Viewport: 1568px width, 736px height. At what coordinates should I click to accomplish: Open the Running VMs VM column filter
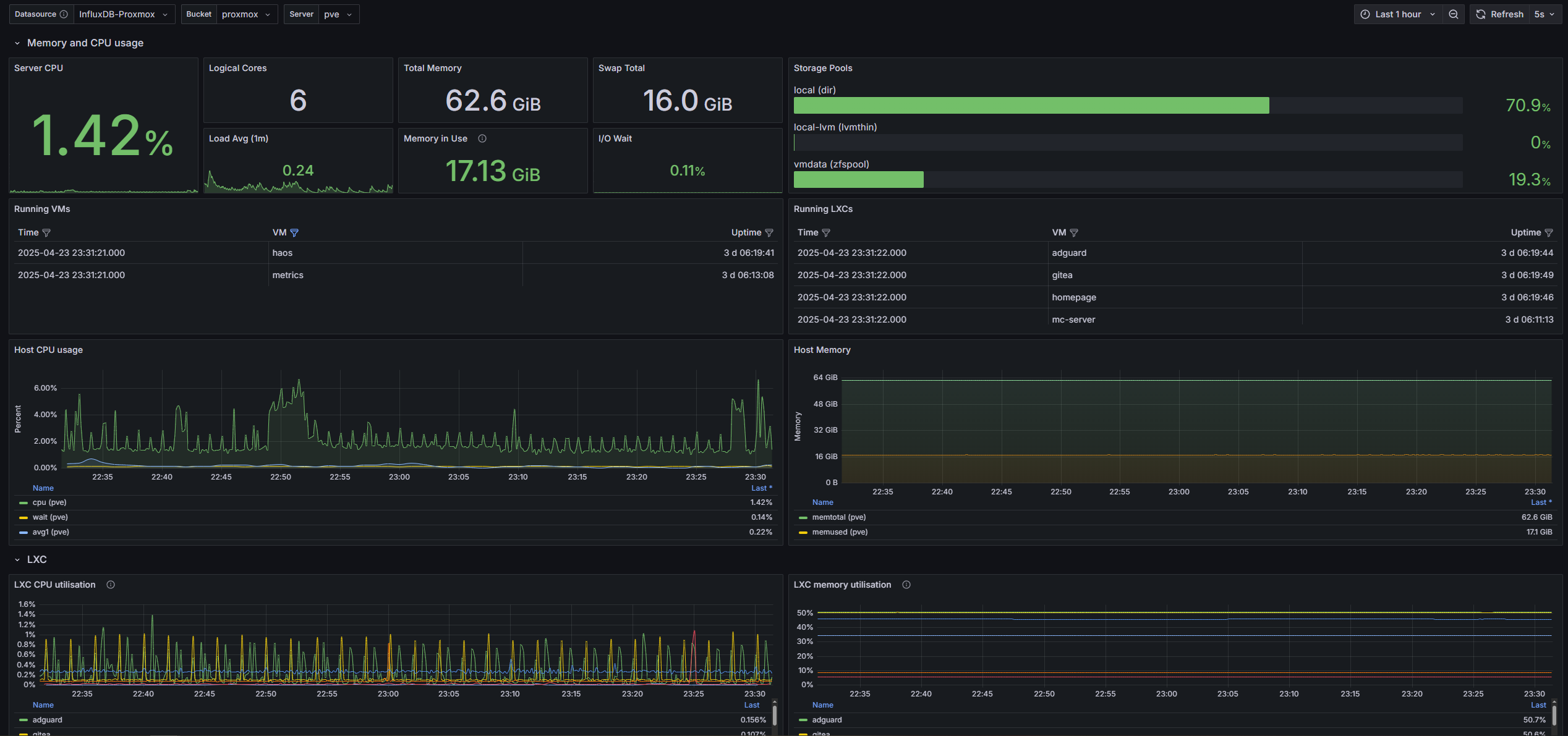[x=294, y=233]
